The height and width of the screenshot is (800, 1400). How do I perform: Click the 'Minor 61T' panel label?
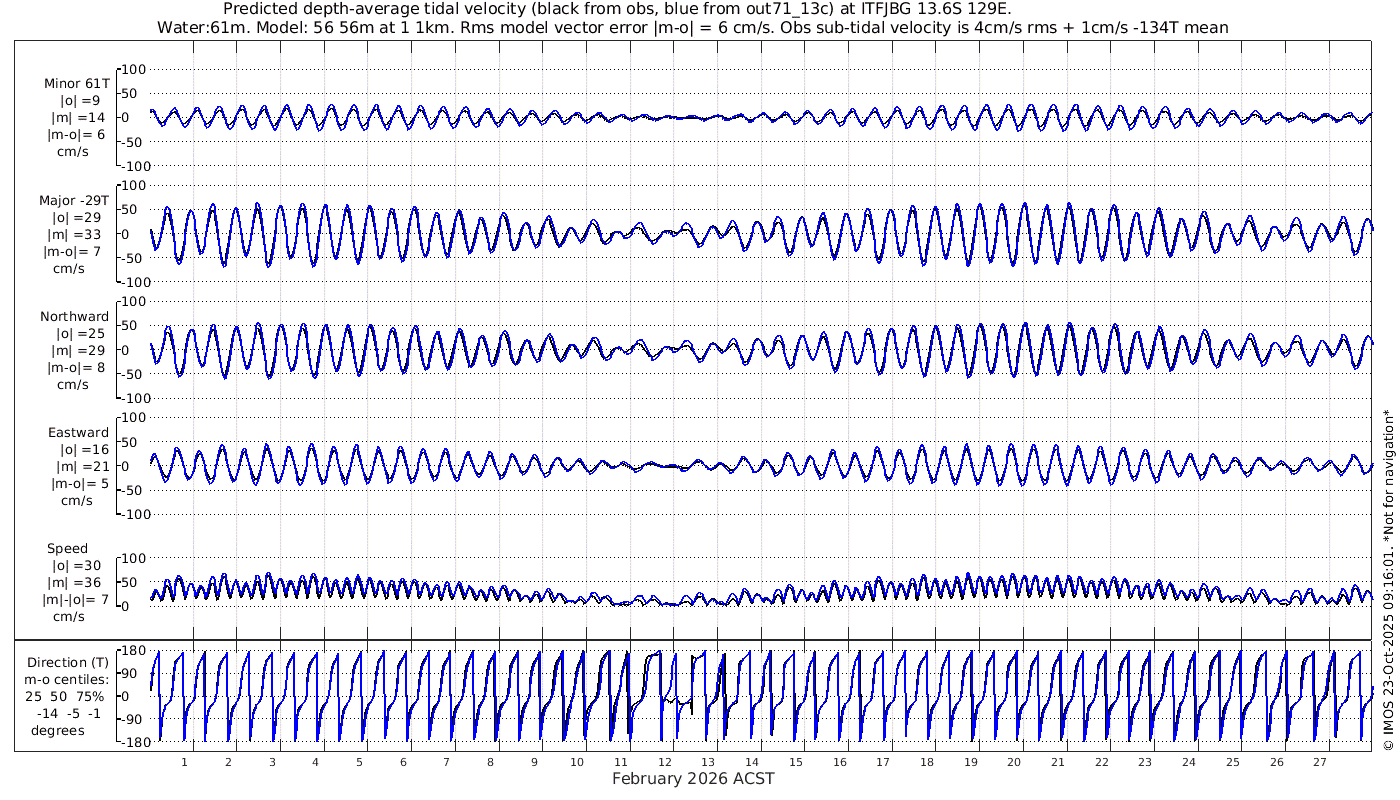pos(77,83)
